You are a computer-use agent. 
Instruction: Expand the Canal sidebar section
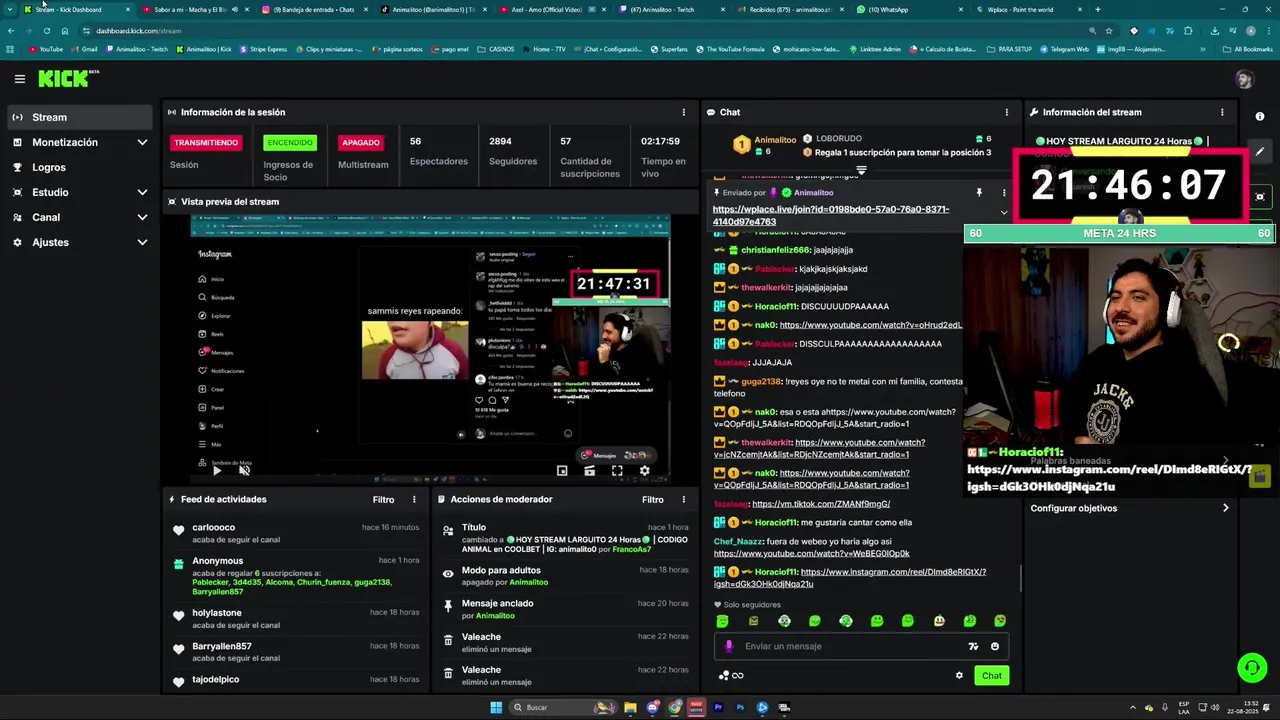142,217
